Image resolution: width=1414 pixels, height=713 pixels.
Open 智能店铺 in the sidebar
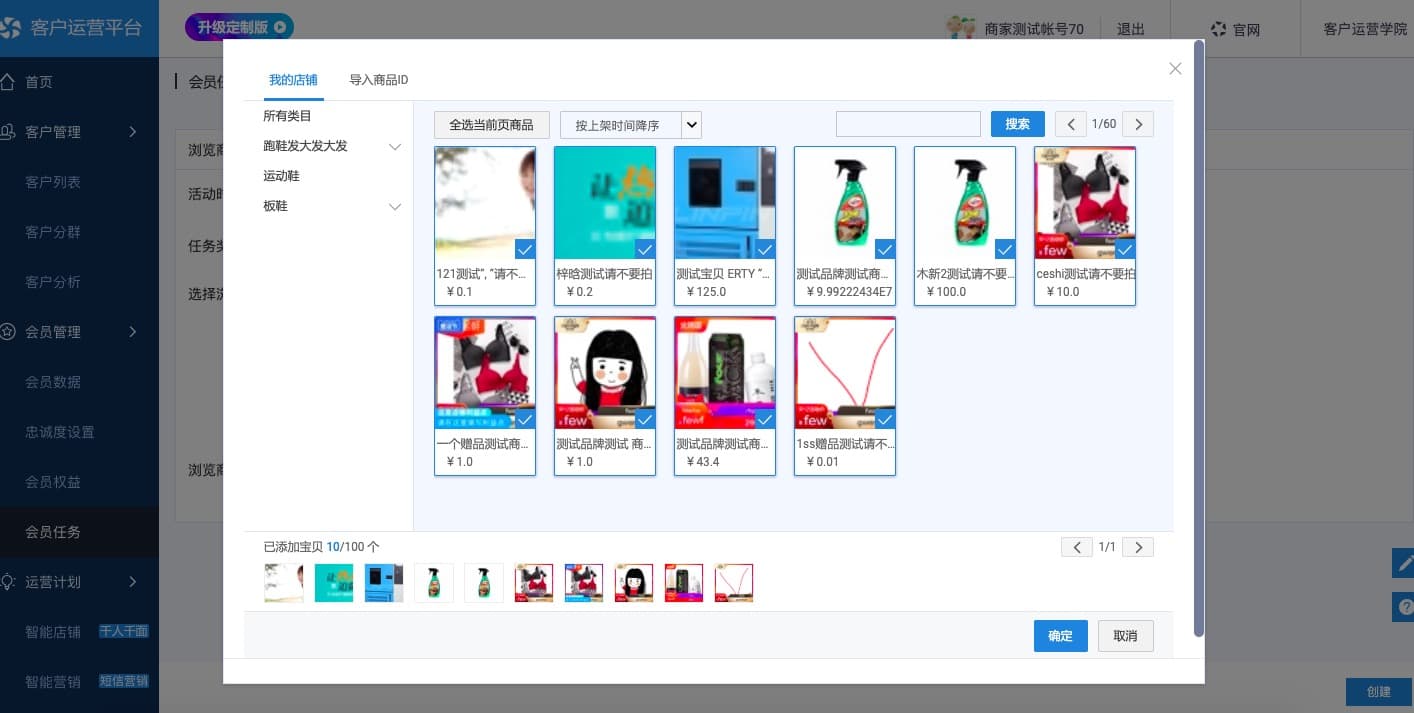pyautogui.click(x=53, y=632)
